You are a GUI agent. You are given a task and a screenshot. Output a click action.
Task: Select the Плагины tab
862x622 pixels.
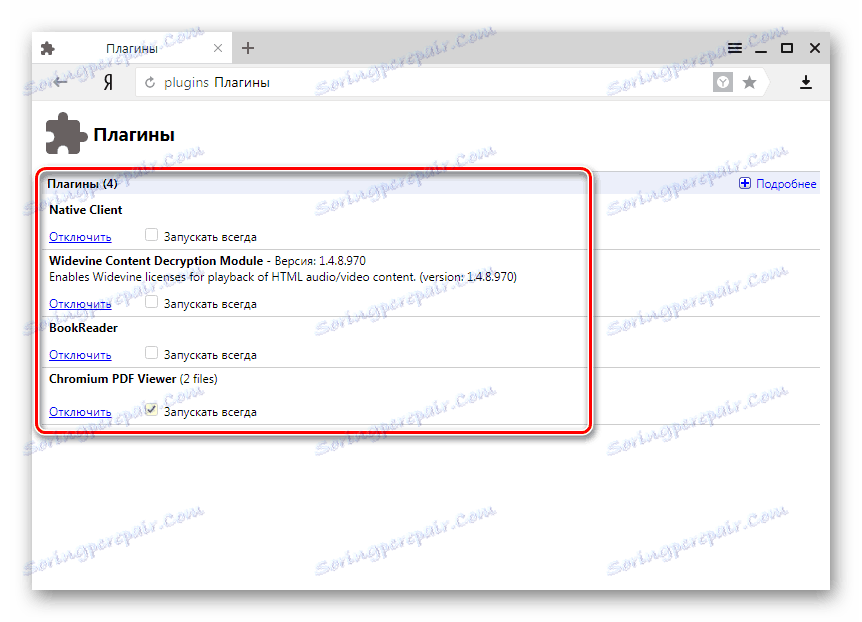(132, 48)
